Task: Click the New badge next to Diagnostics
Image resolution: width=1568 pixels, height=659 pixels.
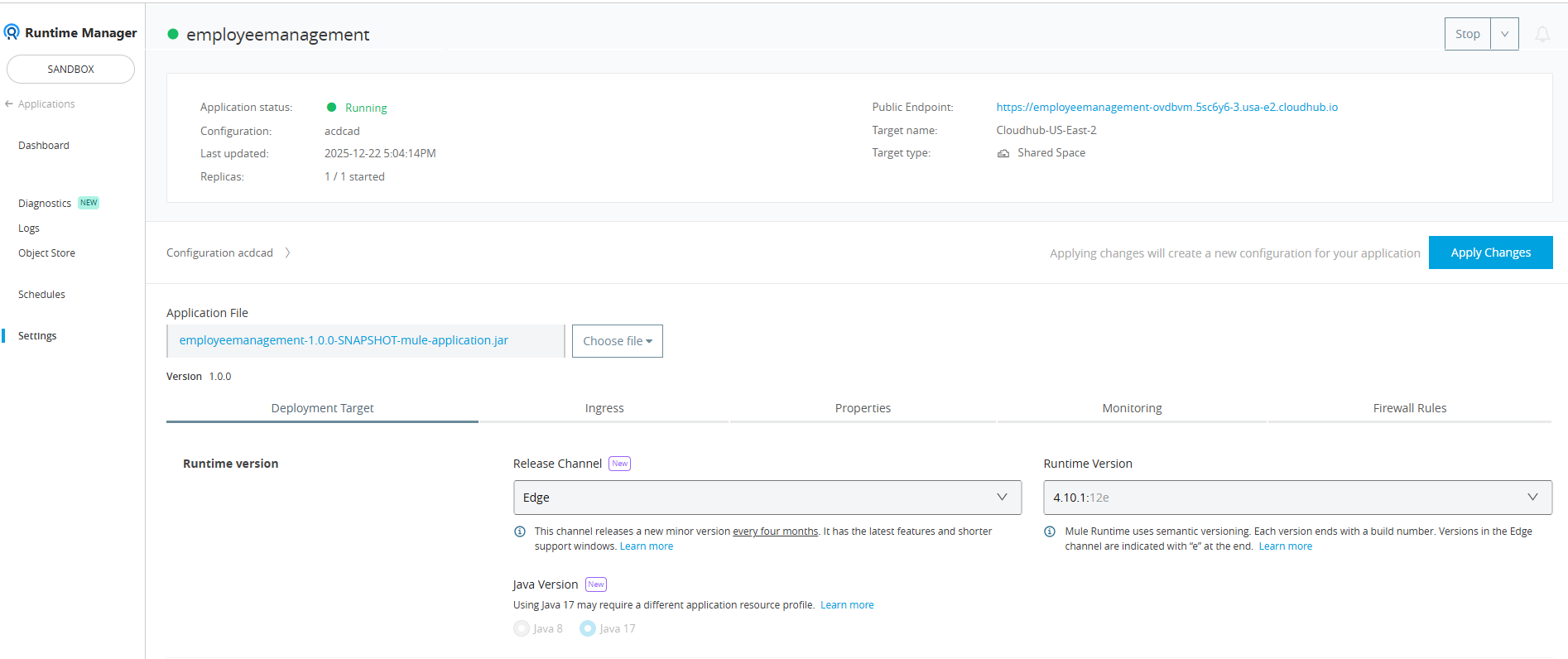Action: tap(89, 203)
